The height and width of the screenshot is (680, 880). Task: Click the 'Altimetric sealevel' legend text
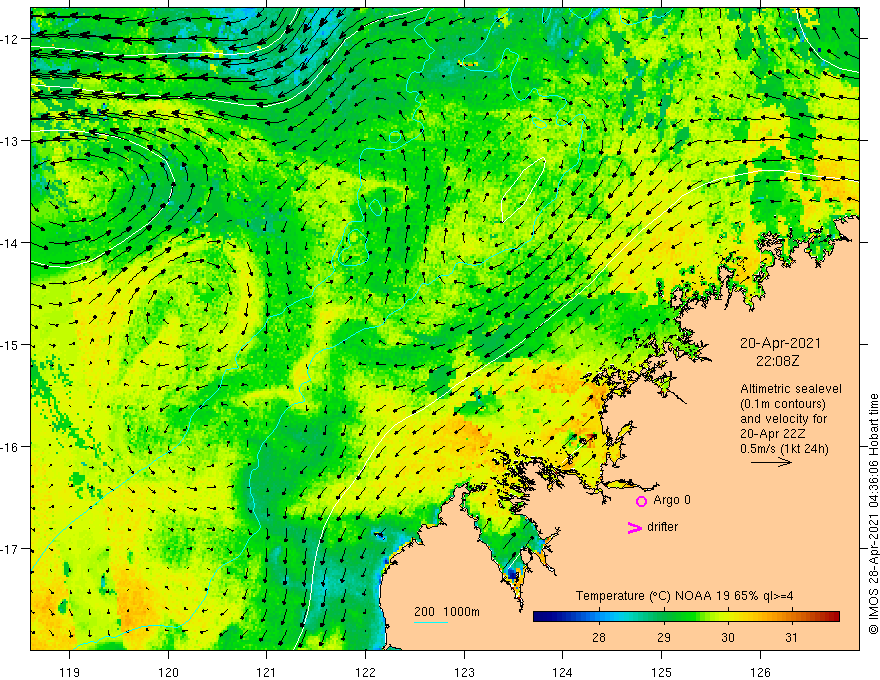tap(791, 389)
